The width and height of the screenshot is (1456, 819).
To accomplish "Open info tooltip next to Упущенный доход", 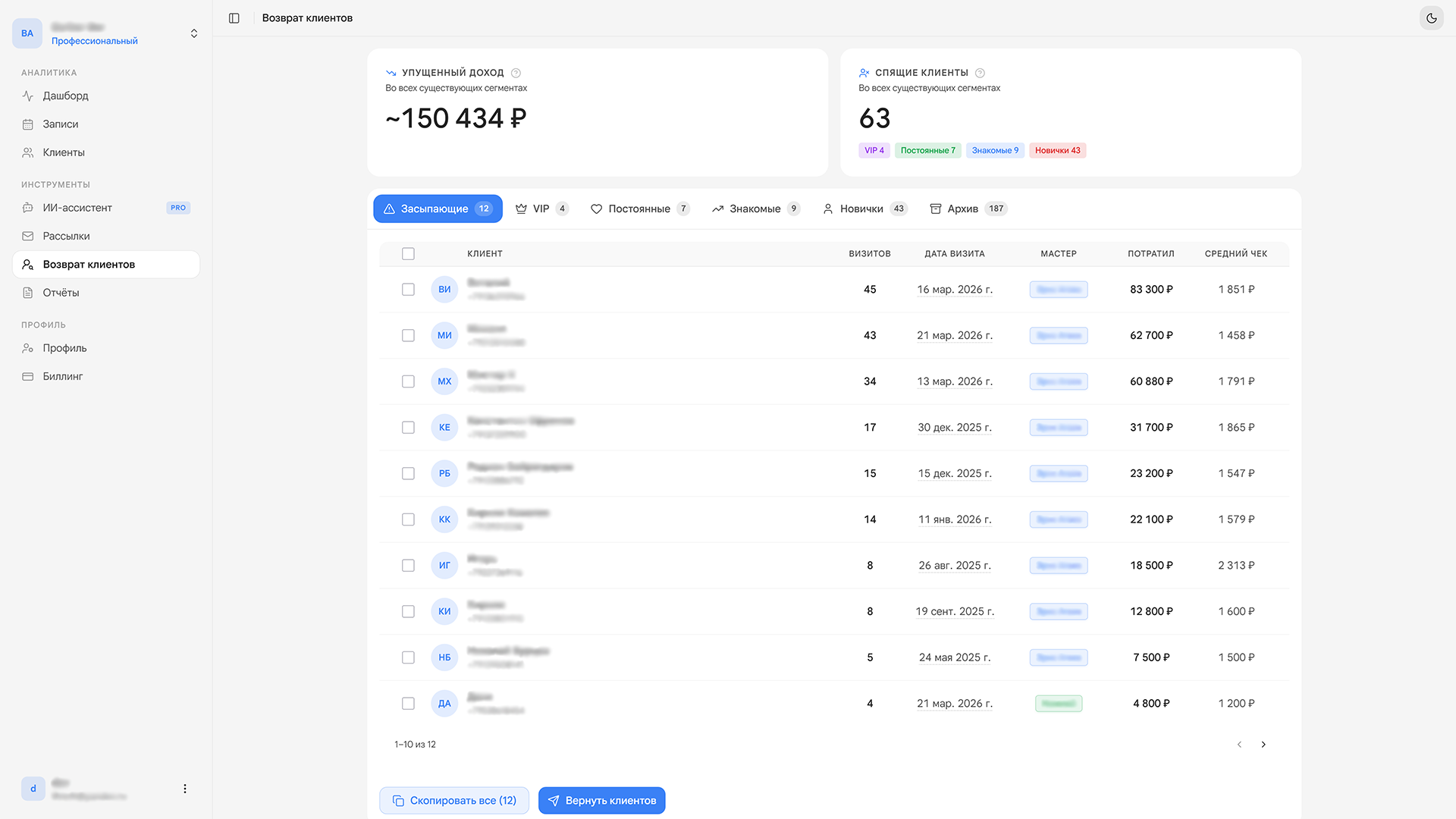I will (x=516, y=73).
